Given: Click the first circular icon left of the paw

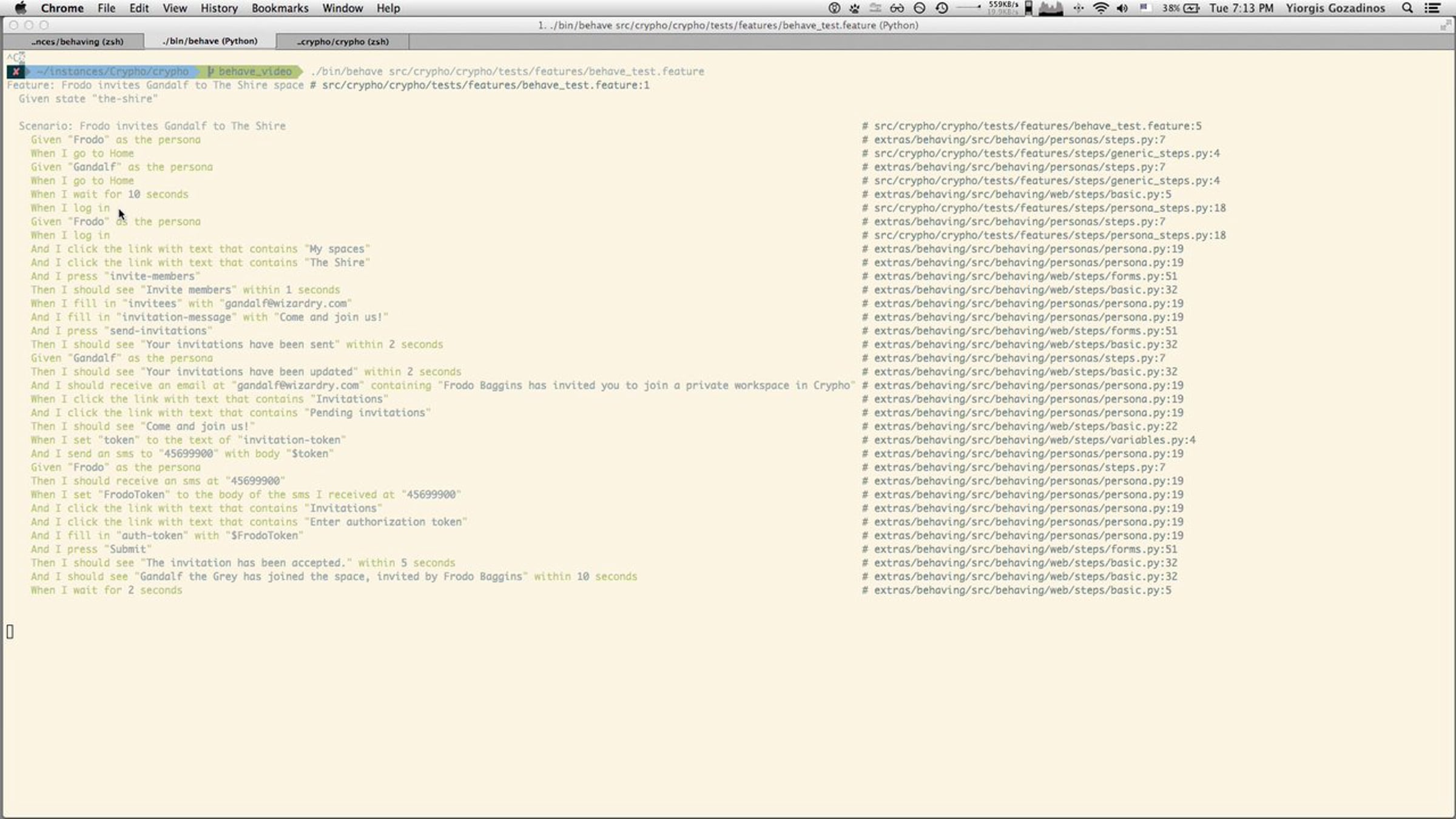Looking at the screenshot, I should point(834,8).
